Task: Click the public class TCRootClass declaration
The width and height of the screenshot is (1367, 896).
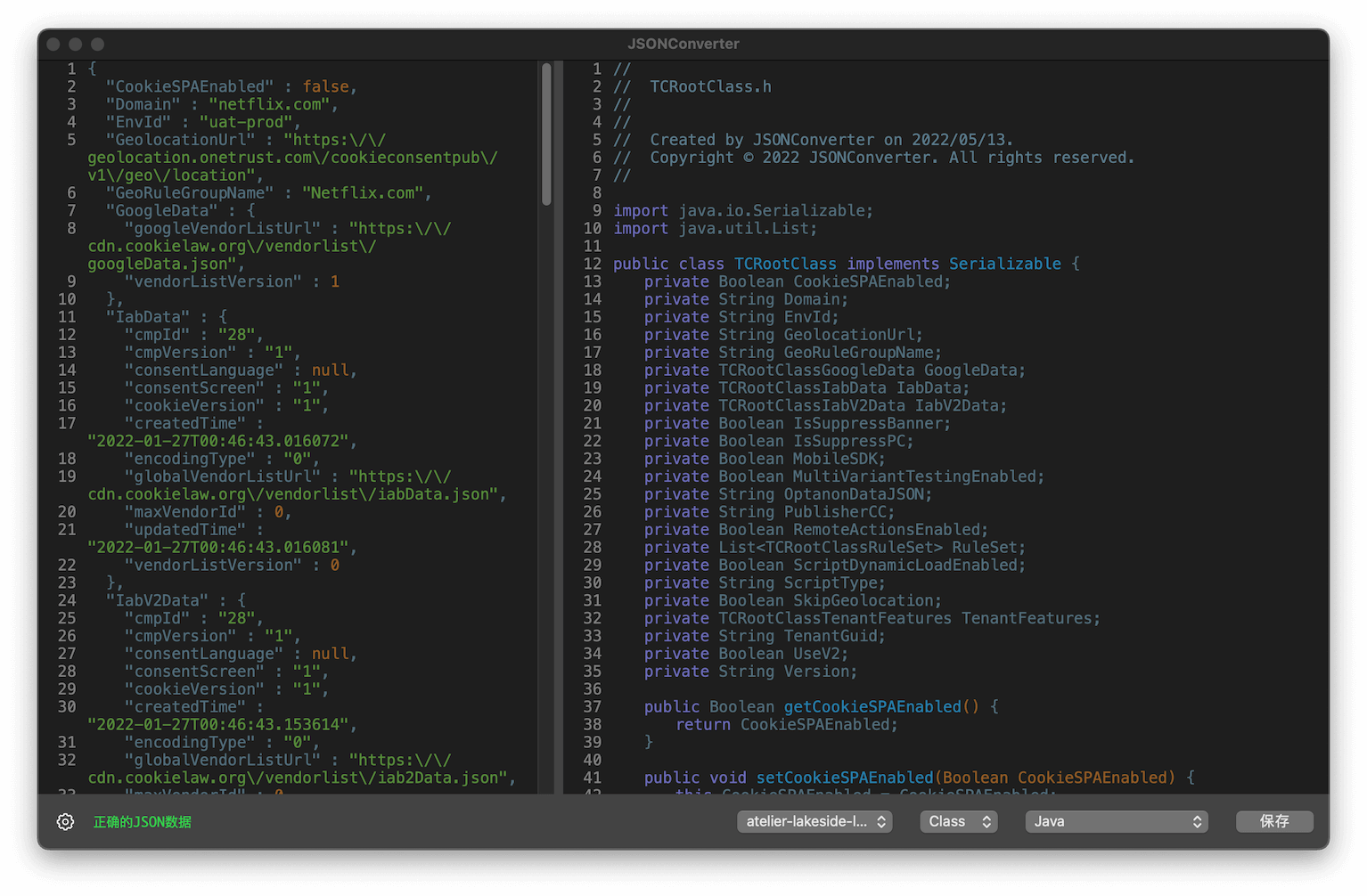Action: pos(847,264)
